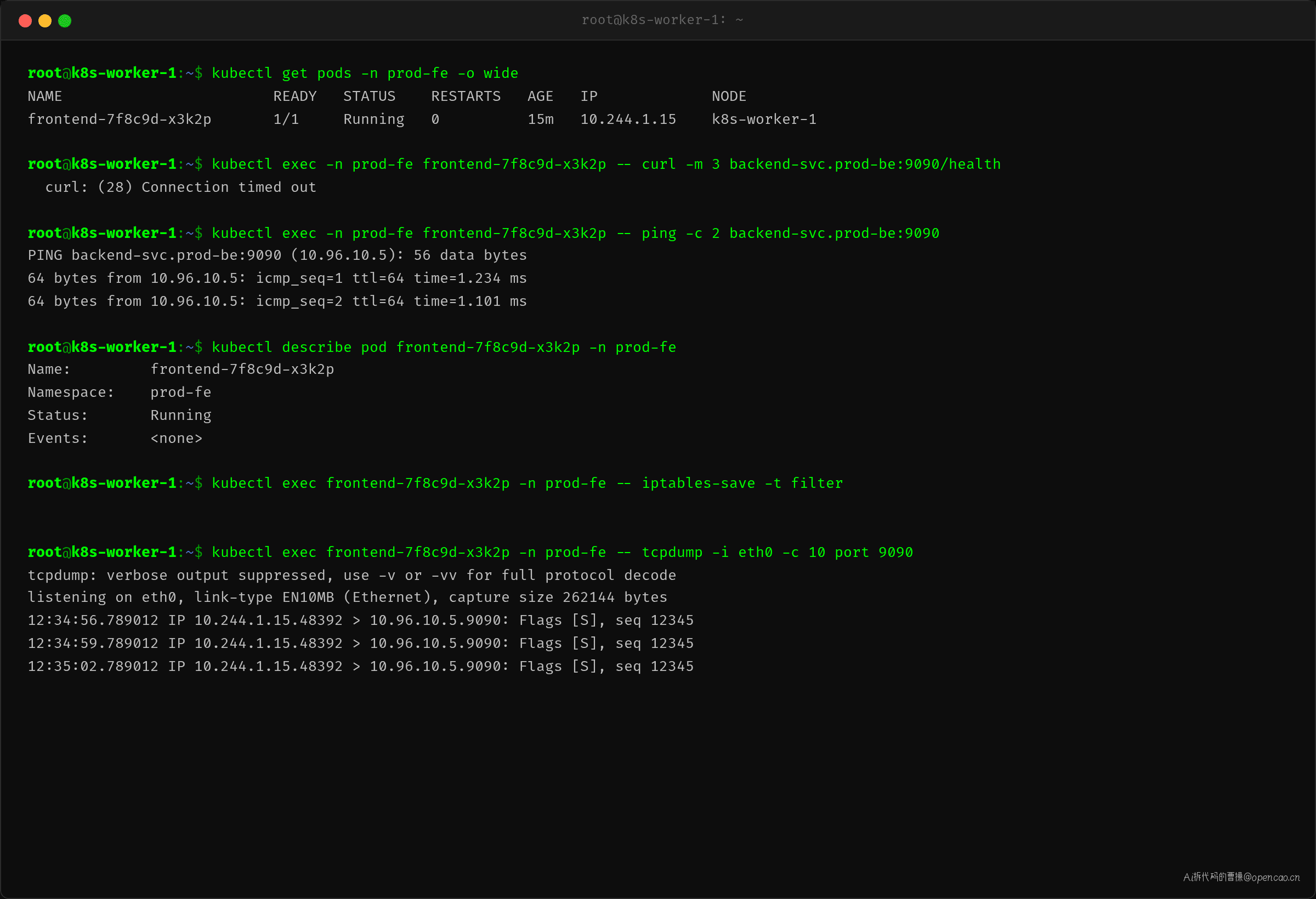Click the READY column header
The width and height of the screenshot is (1316, 899).
pos(294,96)
